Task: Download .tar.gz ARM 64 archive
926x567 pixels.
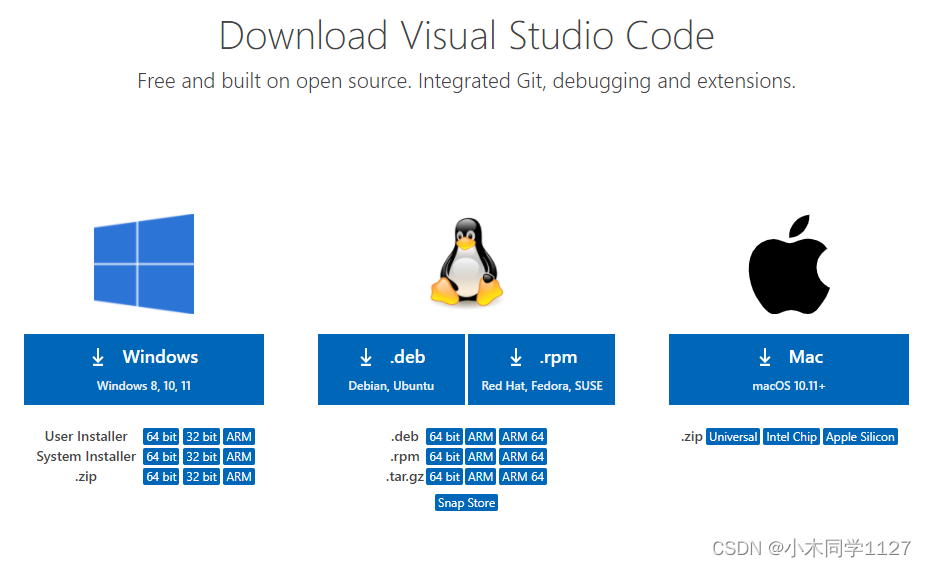Action: (x=523, y=477)
